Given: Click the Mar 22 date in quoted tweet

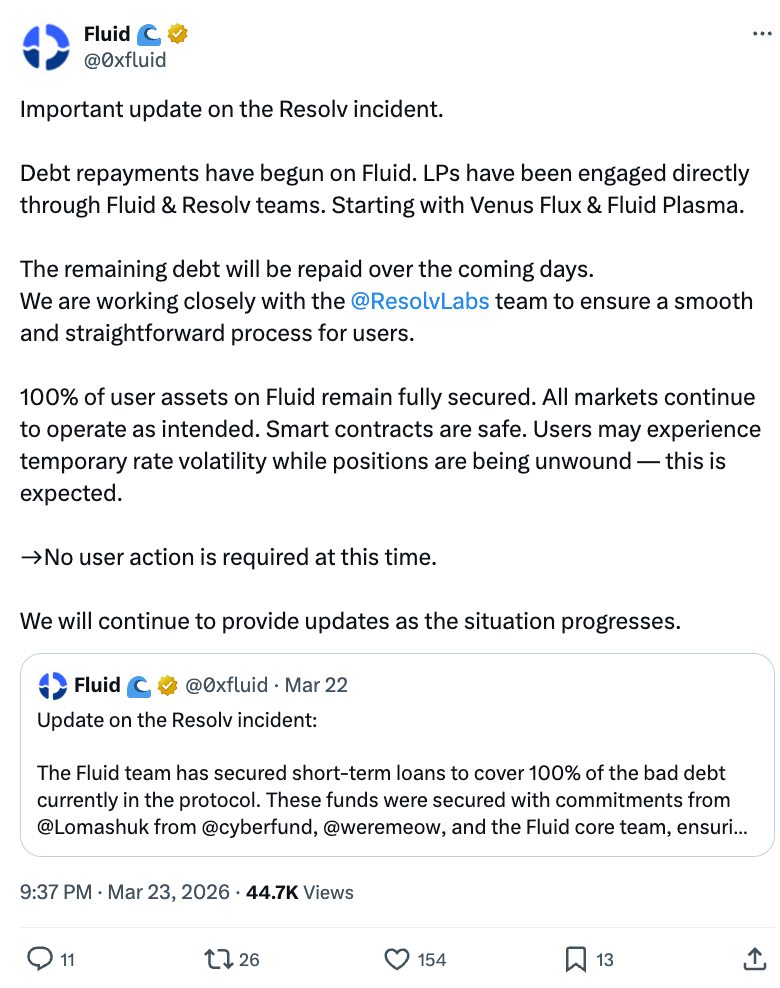Looking at the screenshot, I should pos(316,685).
